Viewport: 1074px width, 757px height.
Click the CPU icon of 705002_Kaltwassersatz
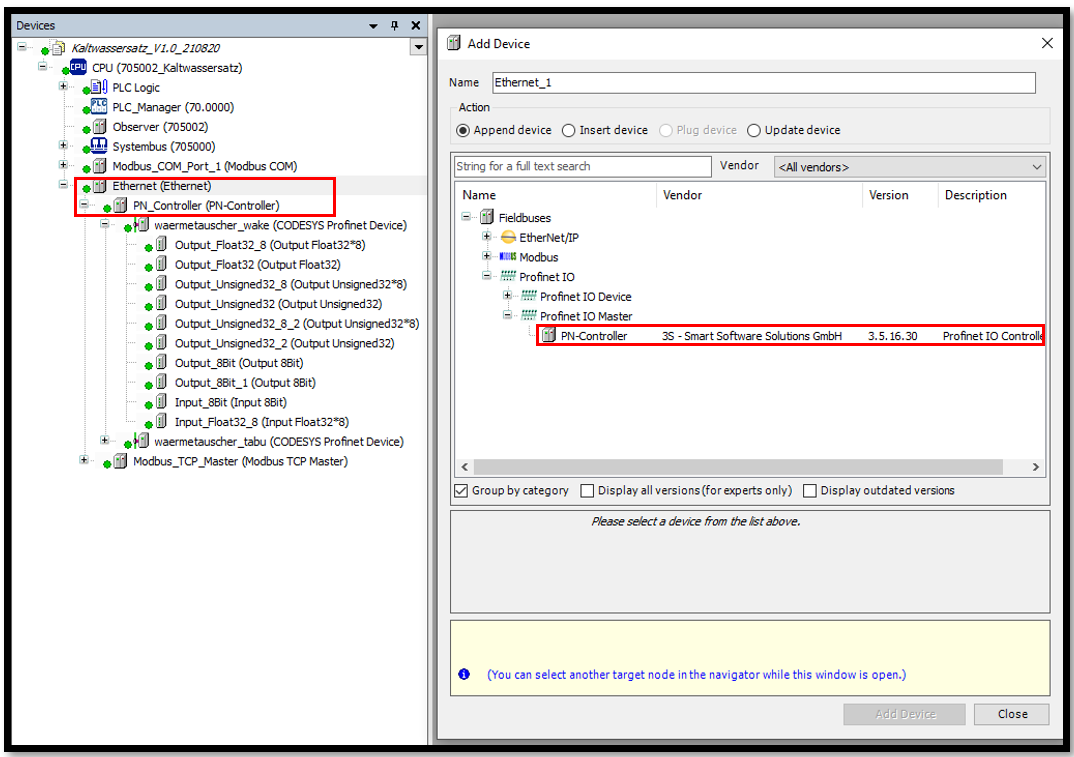pyautogui.click(x=78, y=68)
